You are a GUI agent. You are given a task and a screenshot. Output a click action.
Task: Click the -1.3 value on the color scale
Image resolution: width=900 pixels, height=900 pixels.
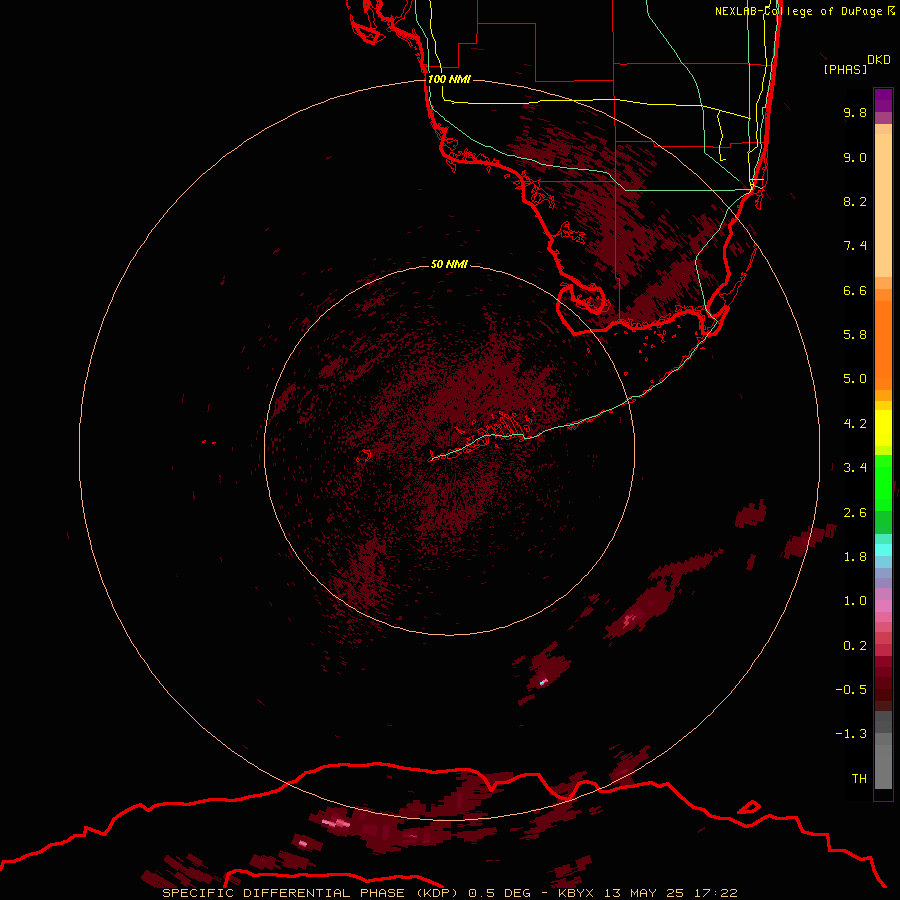coord(851,734)
